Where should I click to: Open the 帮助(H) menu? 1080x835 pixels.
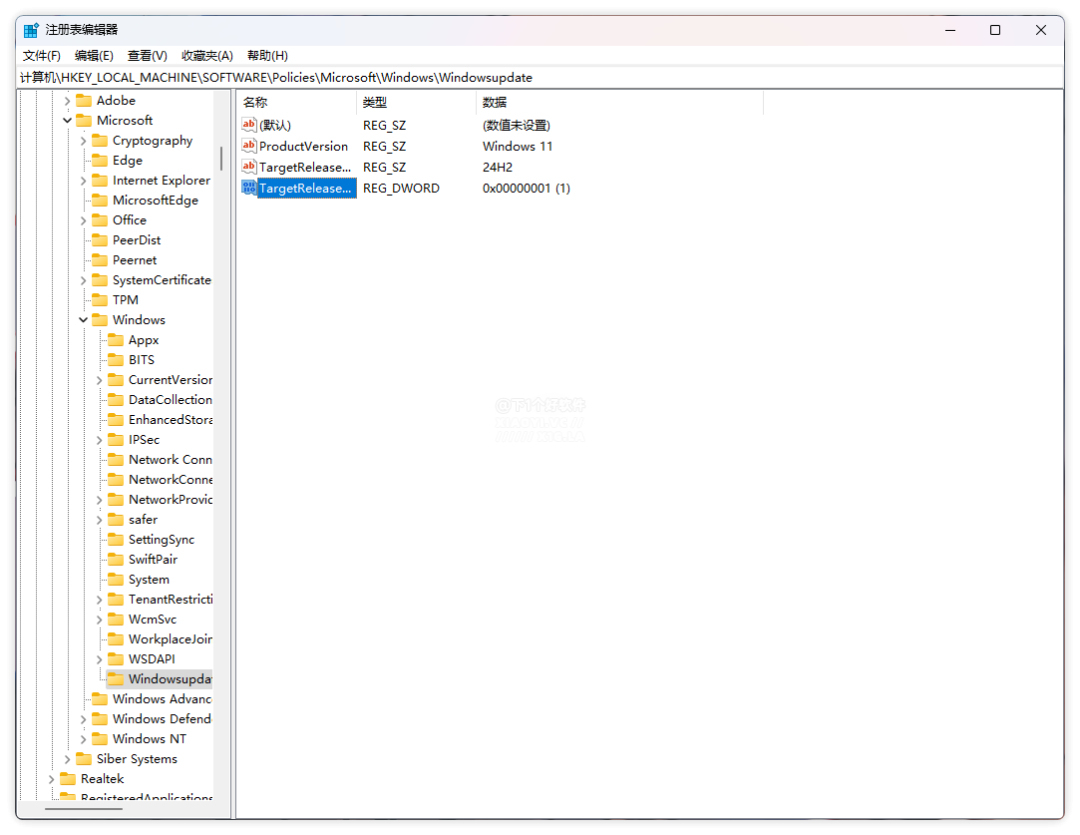[x=267, y=56]
